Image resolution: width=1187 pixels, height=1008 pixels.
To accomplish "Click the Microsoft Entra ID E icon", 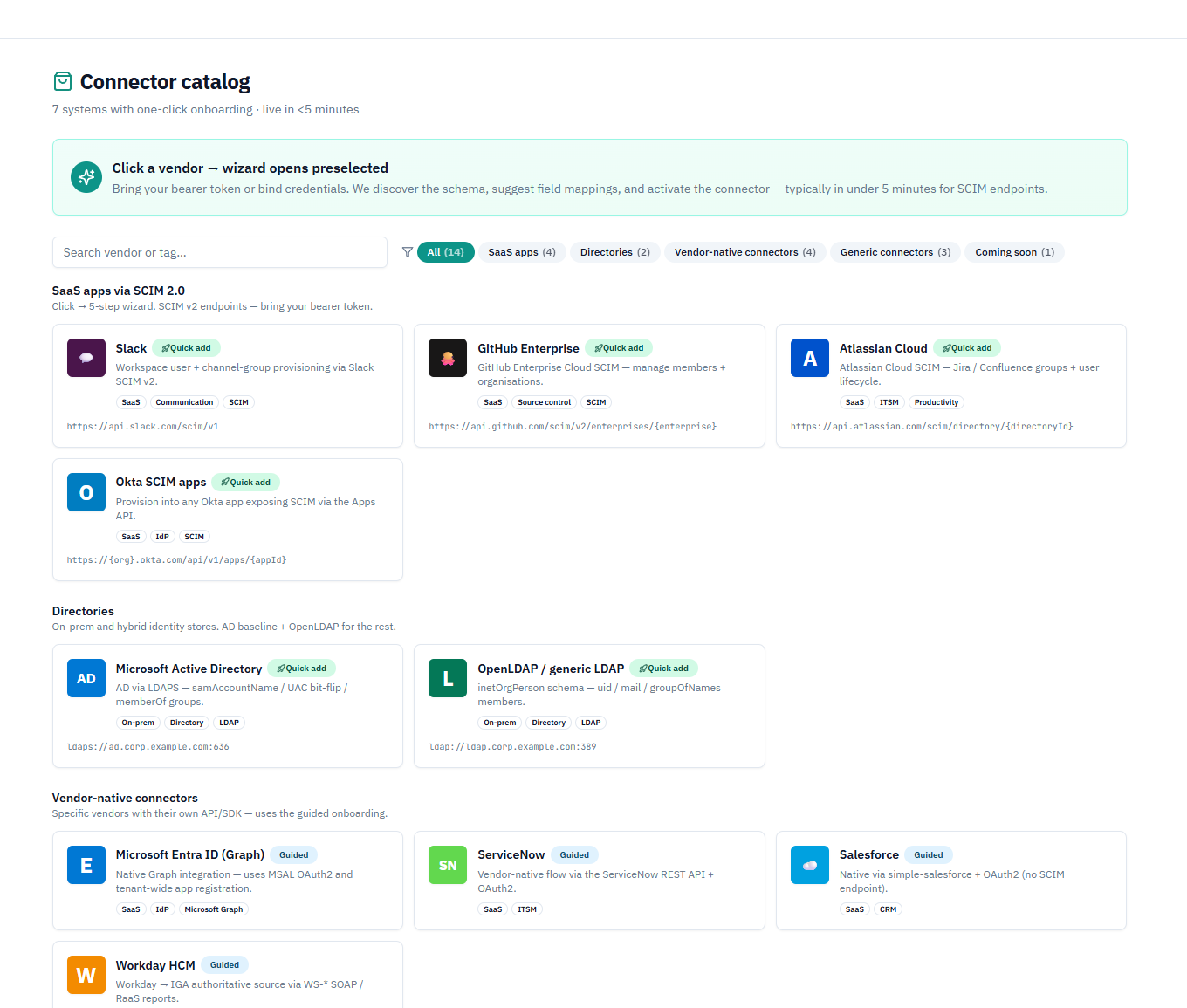I will point(86,865).
